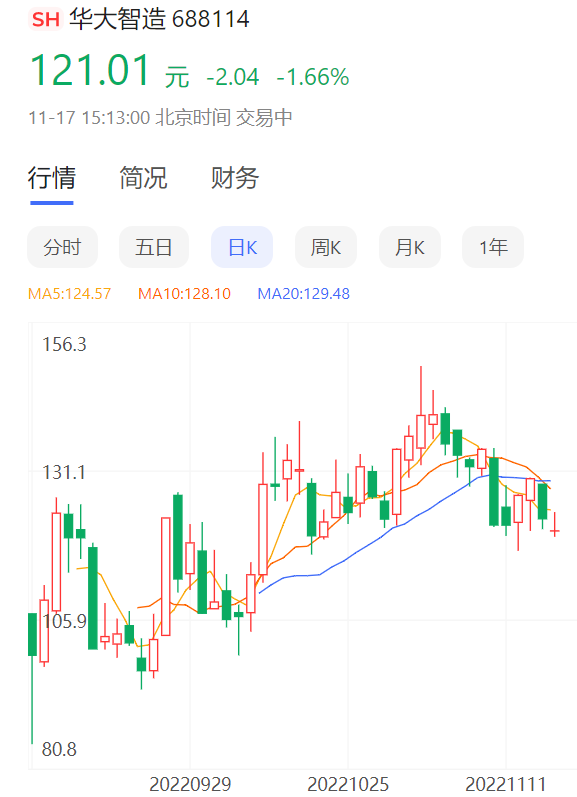Click the MA20:129.48 indicator label

coord(303,294)
